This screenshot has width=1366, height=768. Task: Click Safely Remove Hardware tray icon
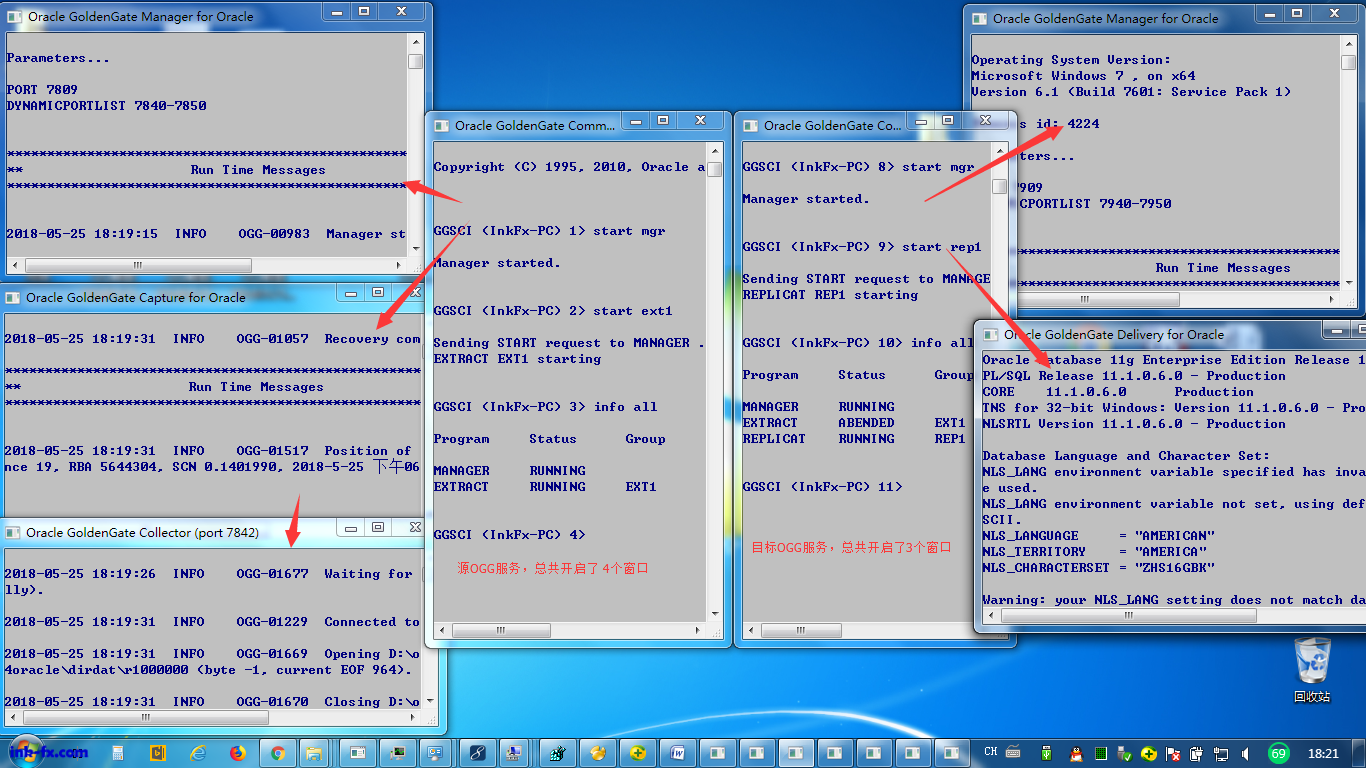(x=1124, y=753)
